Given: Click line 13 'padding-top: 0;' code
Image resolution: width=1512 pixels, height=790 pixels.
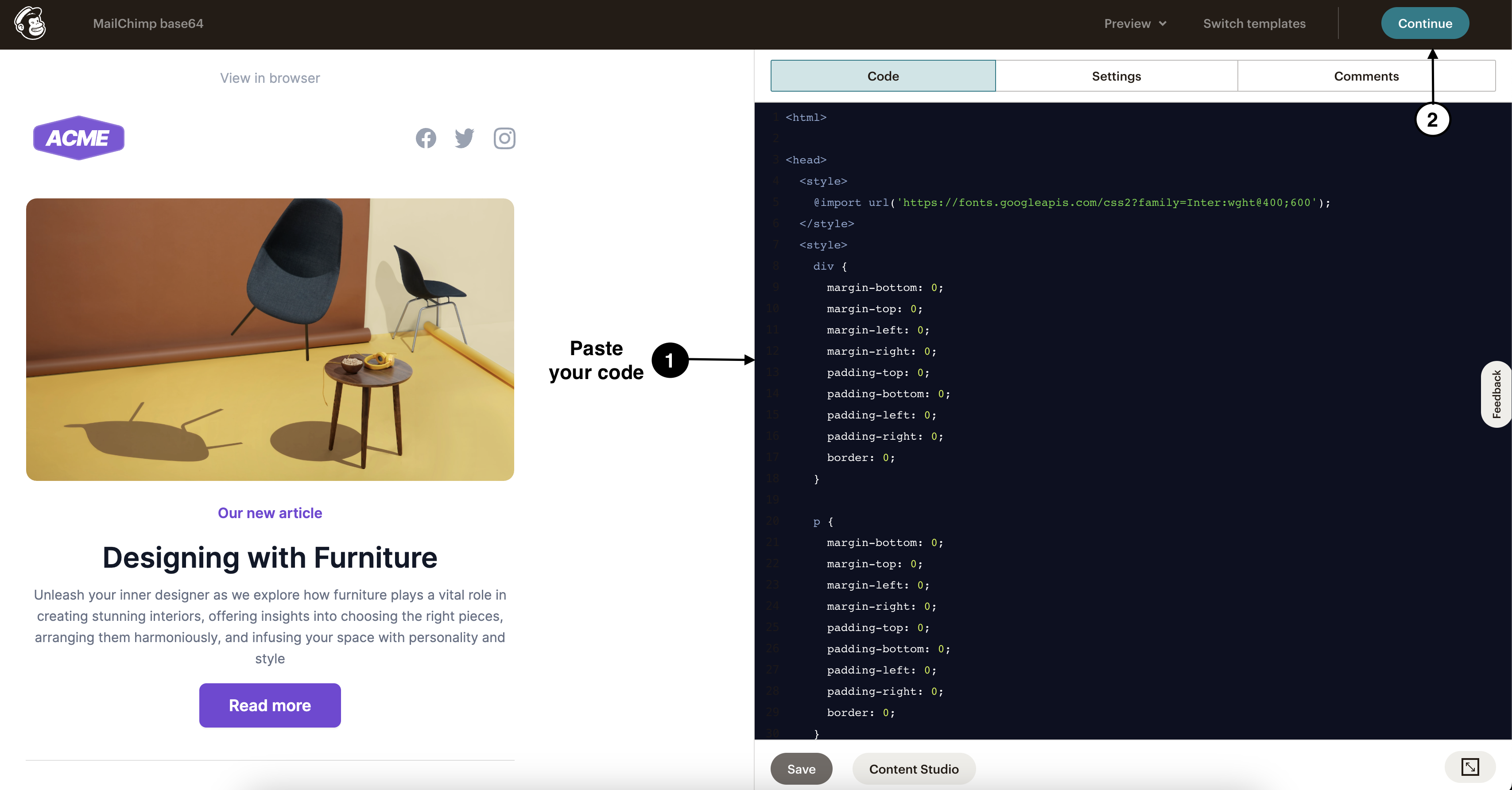Looking at the screenshot, I should click(877, 373).
